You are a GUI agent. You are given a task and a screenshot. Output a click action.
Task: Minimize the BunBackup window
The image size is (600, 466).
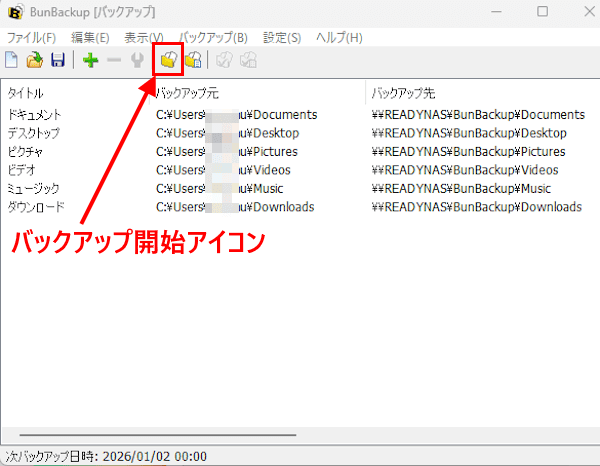click(496, 12)
